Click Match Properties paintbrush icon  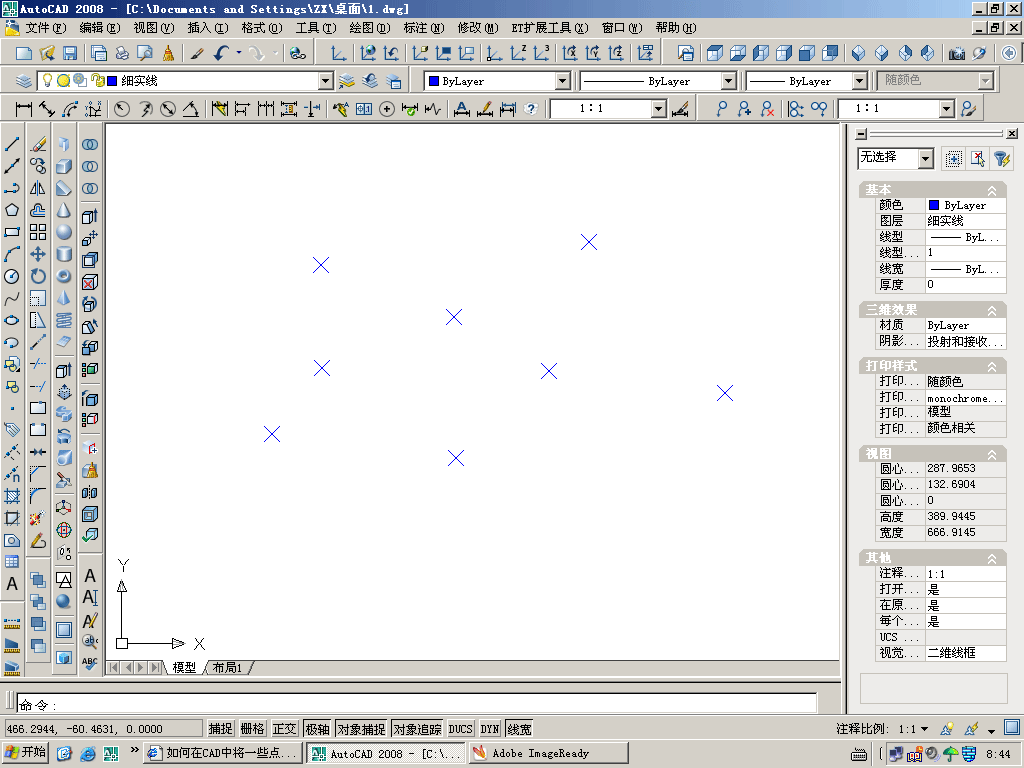click(197, 53)
